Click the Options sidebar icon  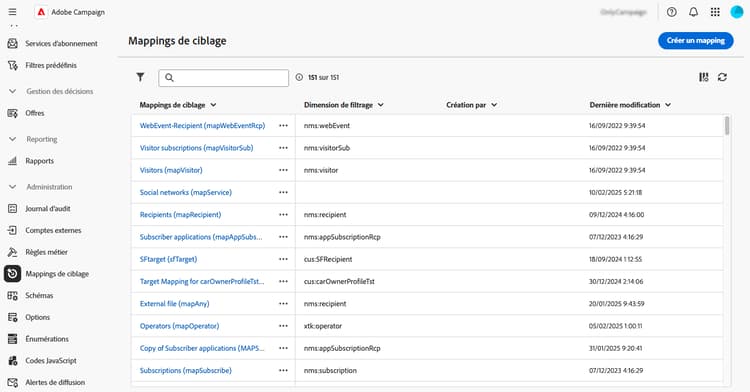point(12,317)
